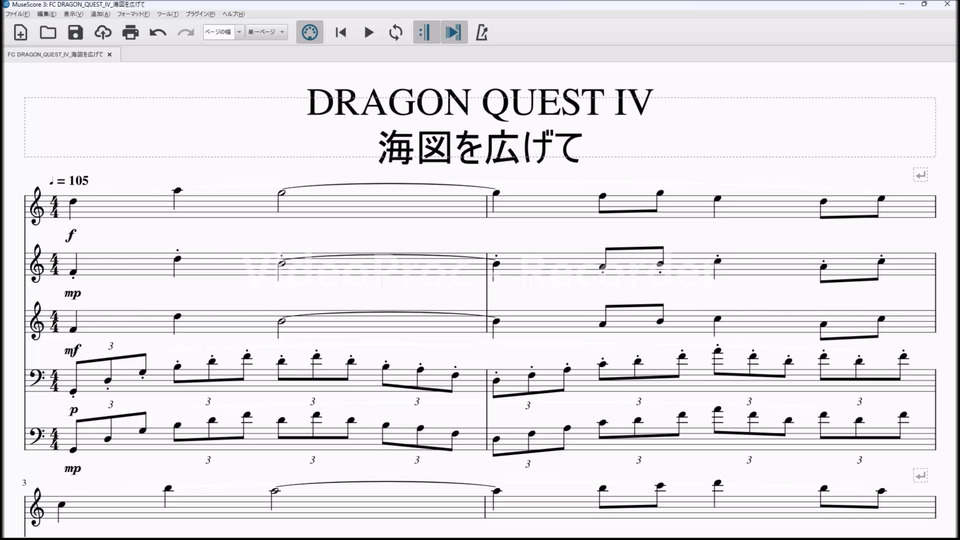The width and height of the screenshot is (960, 540).
Task: Start playback with the play button
Action: point(369,32)
